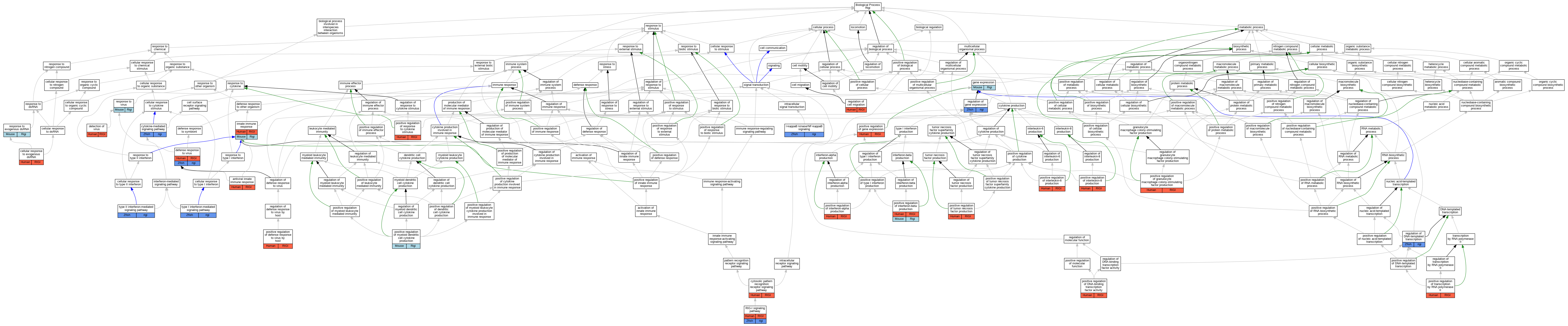Click the 'type I interferon production' node
This screenshot has width=1568, height=326.
(x=906, y=130)
